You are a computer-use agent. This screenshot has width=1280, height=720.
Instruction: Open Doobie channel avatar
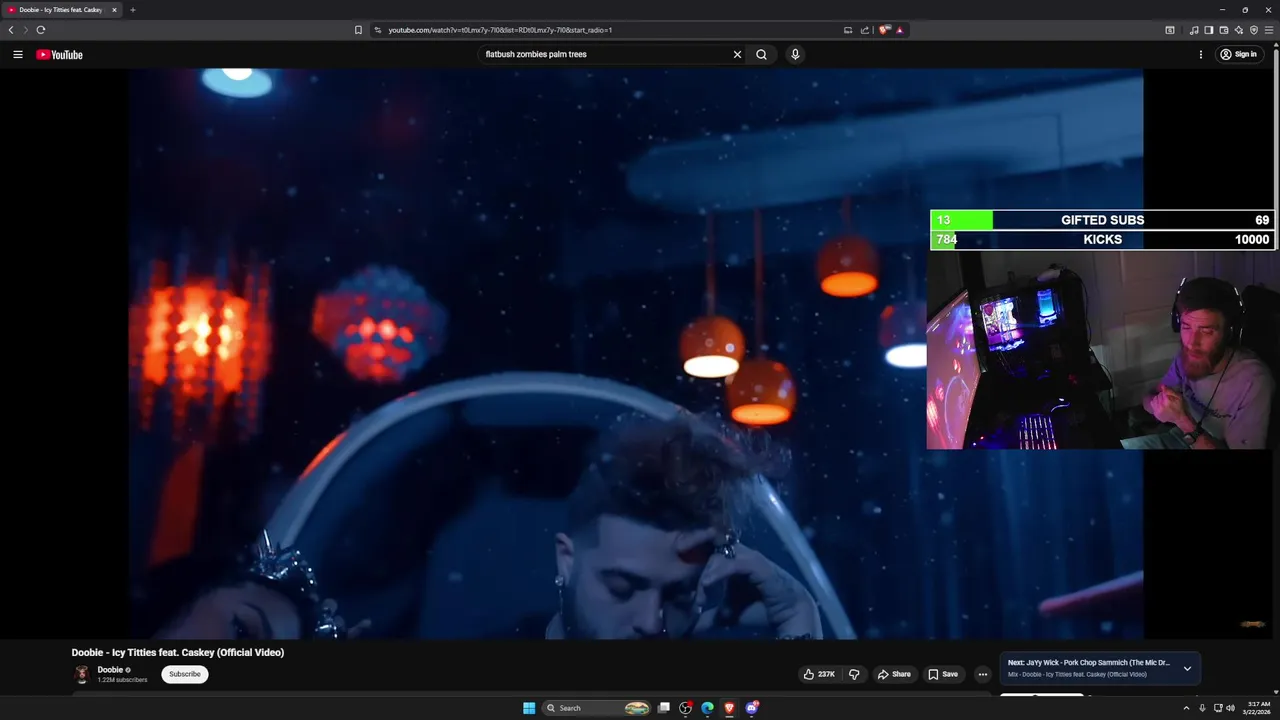click(82, 675)
